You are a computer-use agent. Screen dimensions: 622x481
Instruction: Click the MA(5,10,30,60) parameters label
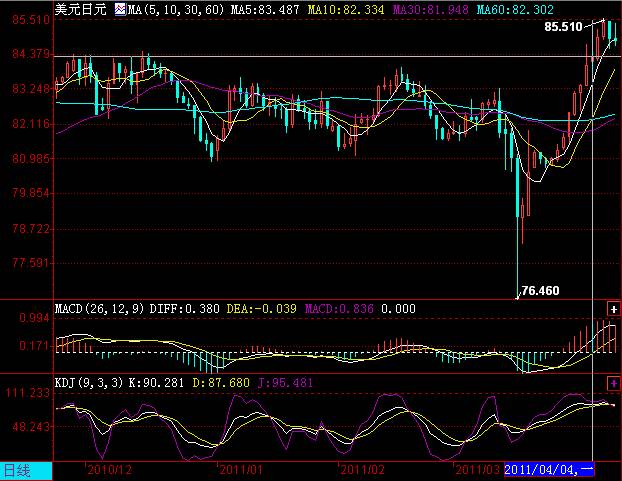coord(176,9)
